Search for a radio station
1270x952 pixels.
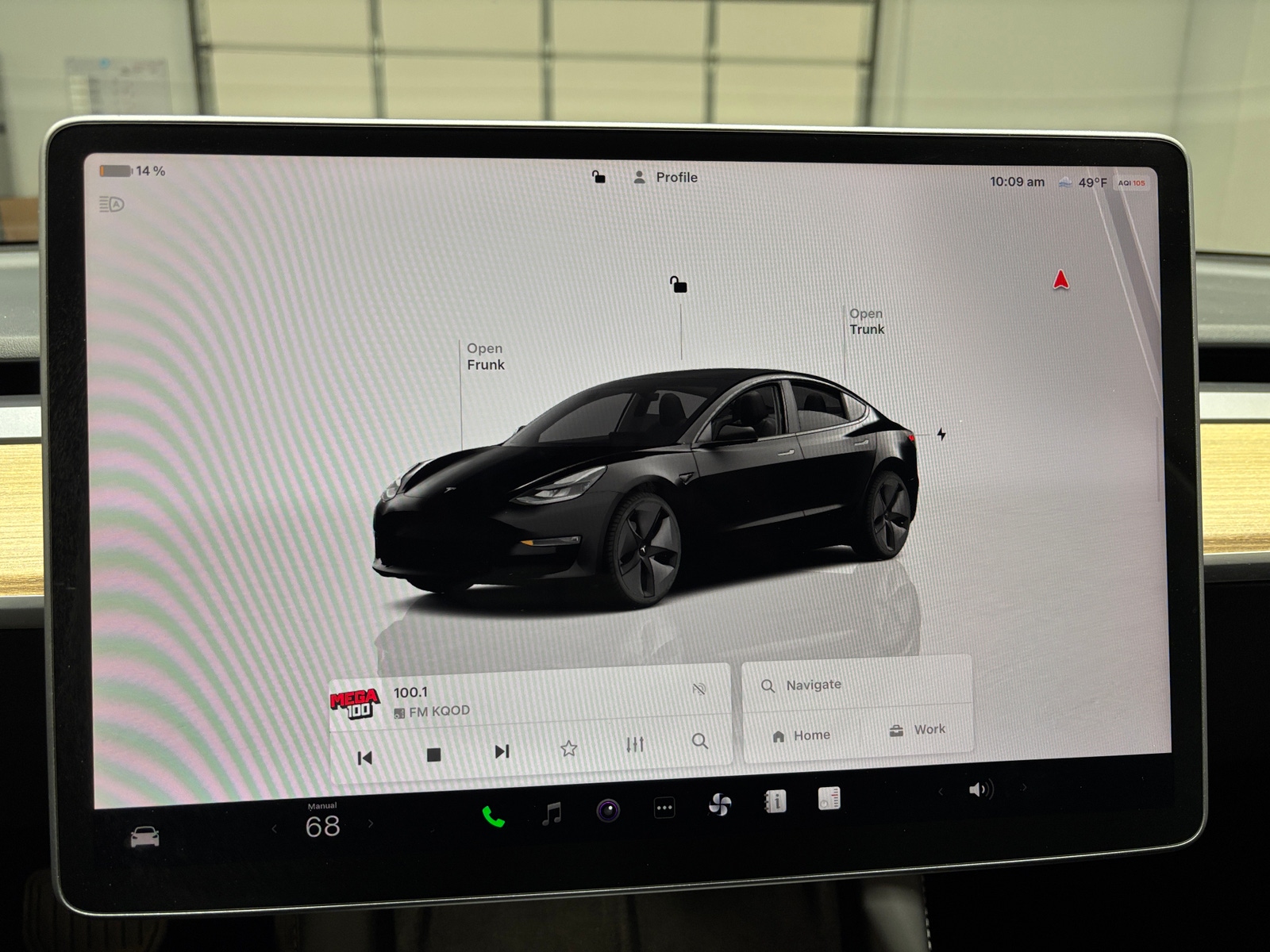coord(699,743)
